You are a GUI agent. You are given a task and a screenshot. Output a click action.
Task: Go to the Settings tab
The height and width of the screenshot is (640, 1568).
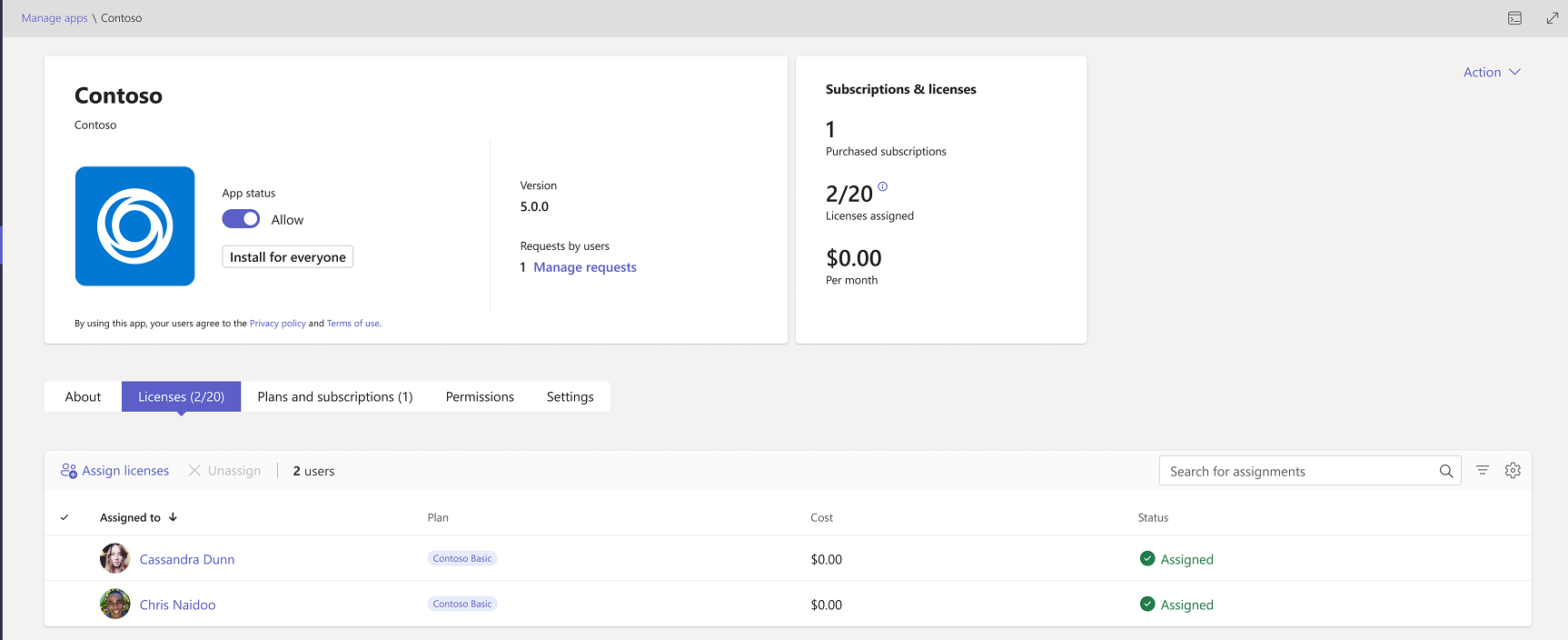(570, 397)
